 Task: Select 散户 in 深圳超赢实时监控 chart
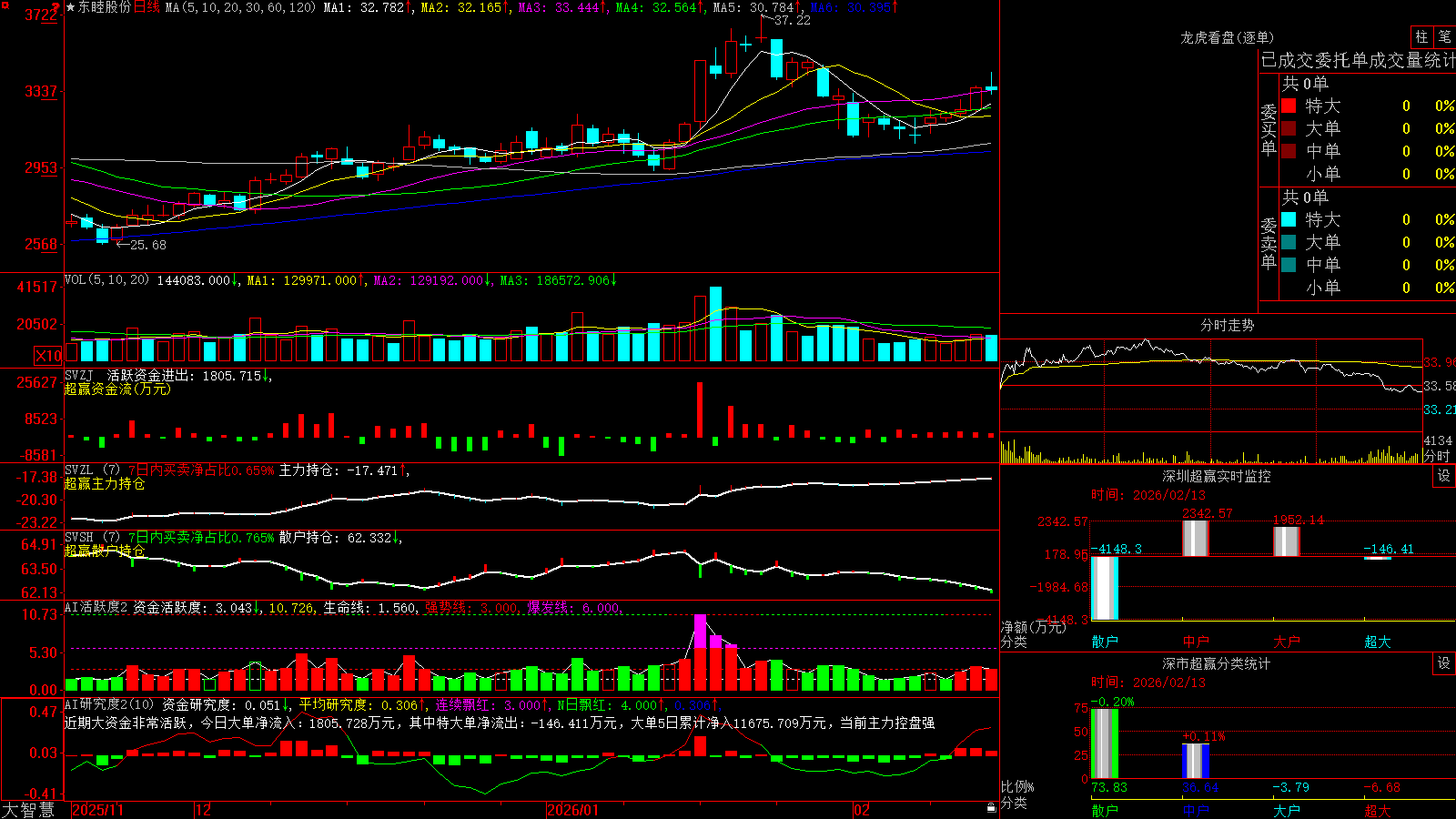(x=1105, y=642)
